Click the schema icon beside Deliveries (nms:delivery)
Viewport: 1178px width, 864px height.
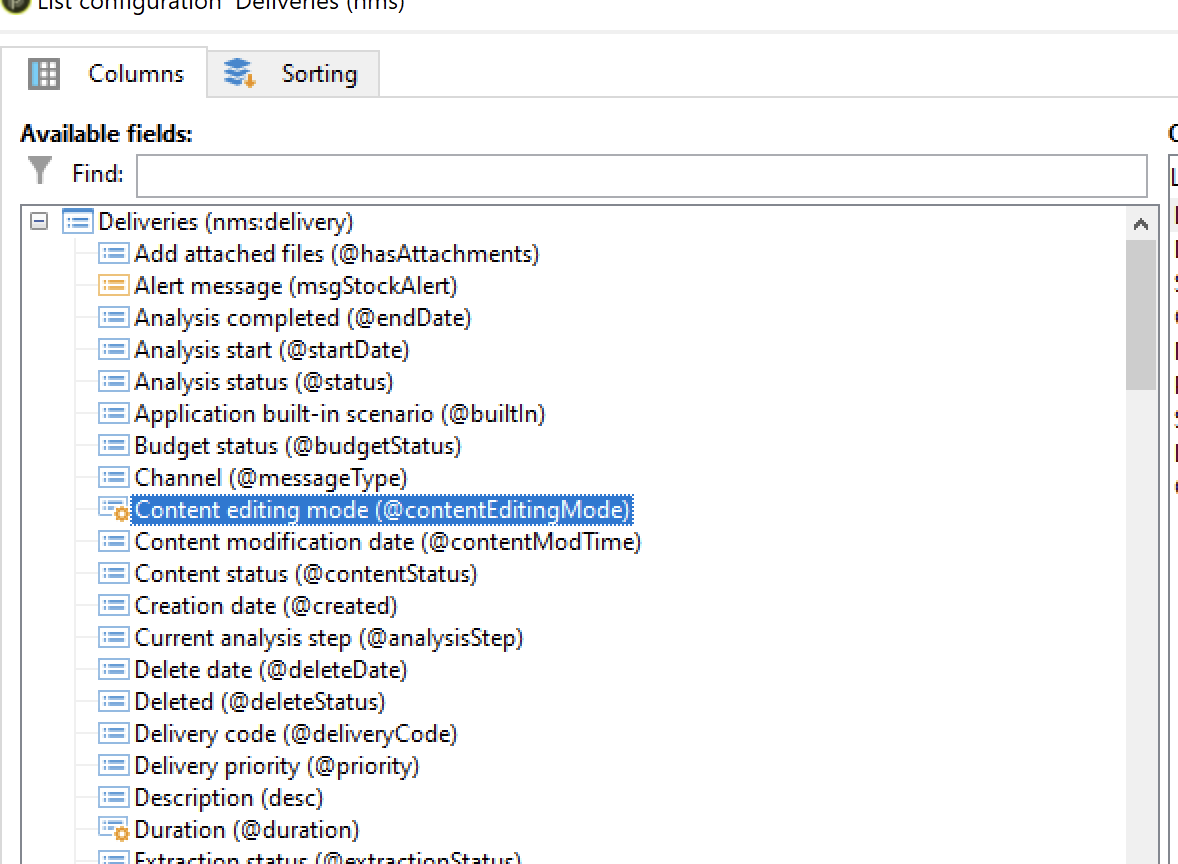(77, 221)
